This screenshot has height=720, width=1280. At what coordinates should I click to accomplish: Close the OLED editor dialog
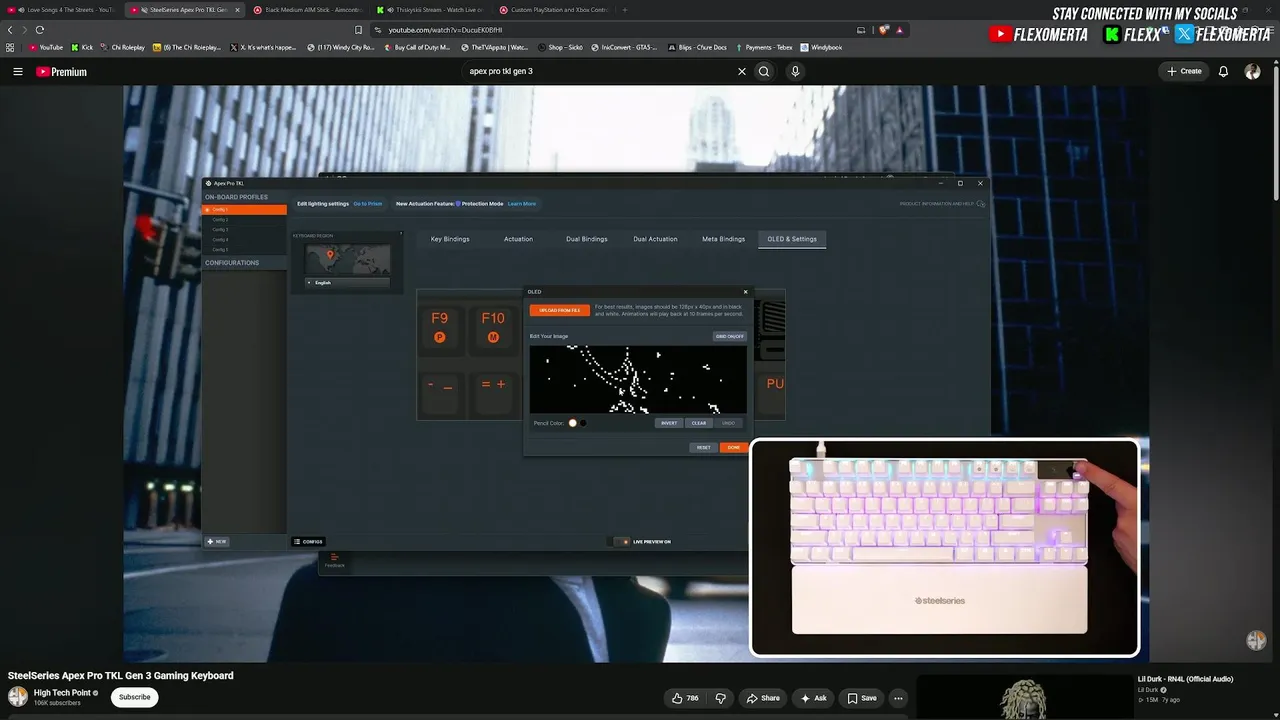pos(745,292)
